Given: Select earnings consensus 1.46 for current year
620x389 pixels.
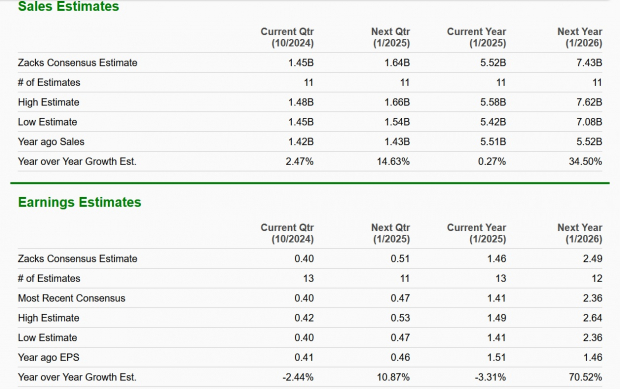Looking at the screenshot, I should point(496,259).
